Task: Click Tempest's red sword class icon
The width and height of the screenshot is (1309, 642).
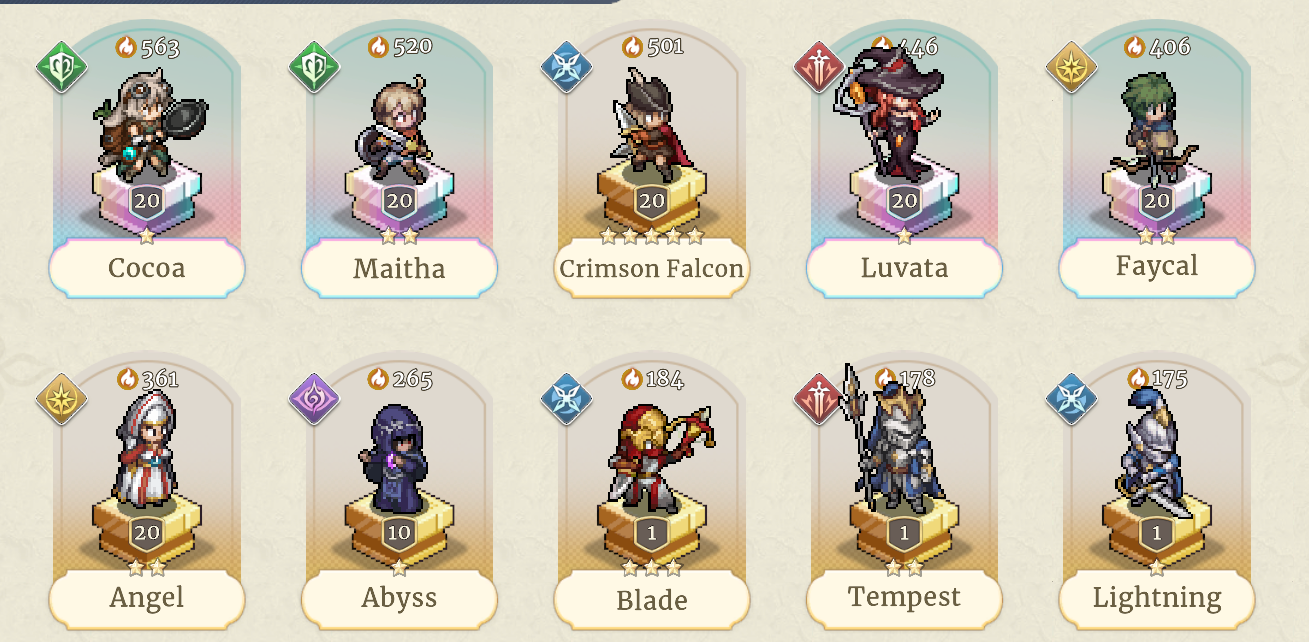Action: pos(819,399)
